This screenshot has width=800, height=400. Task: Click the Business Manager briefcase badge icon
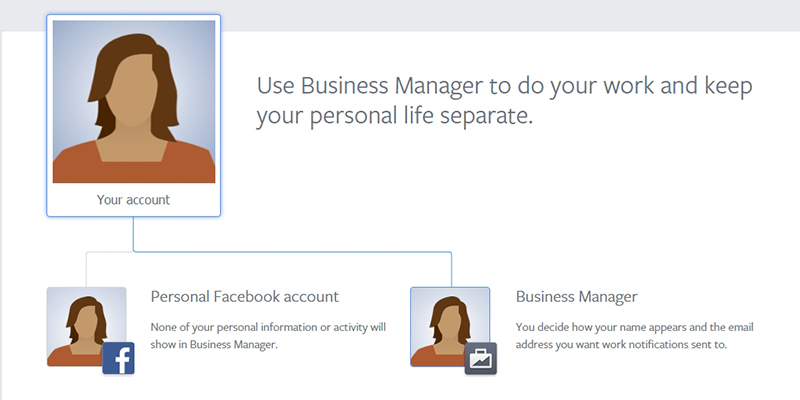pyautogui.click(x=481, y=358)
